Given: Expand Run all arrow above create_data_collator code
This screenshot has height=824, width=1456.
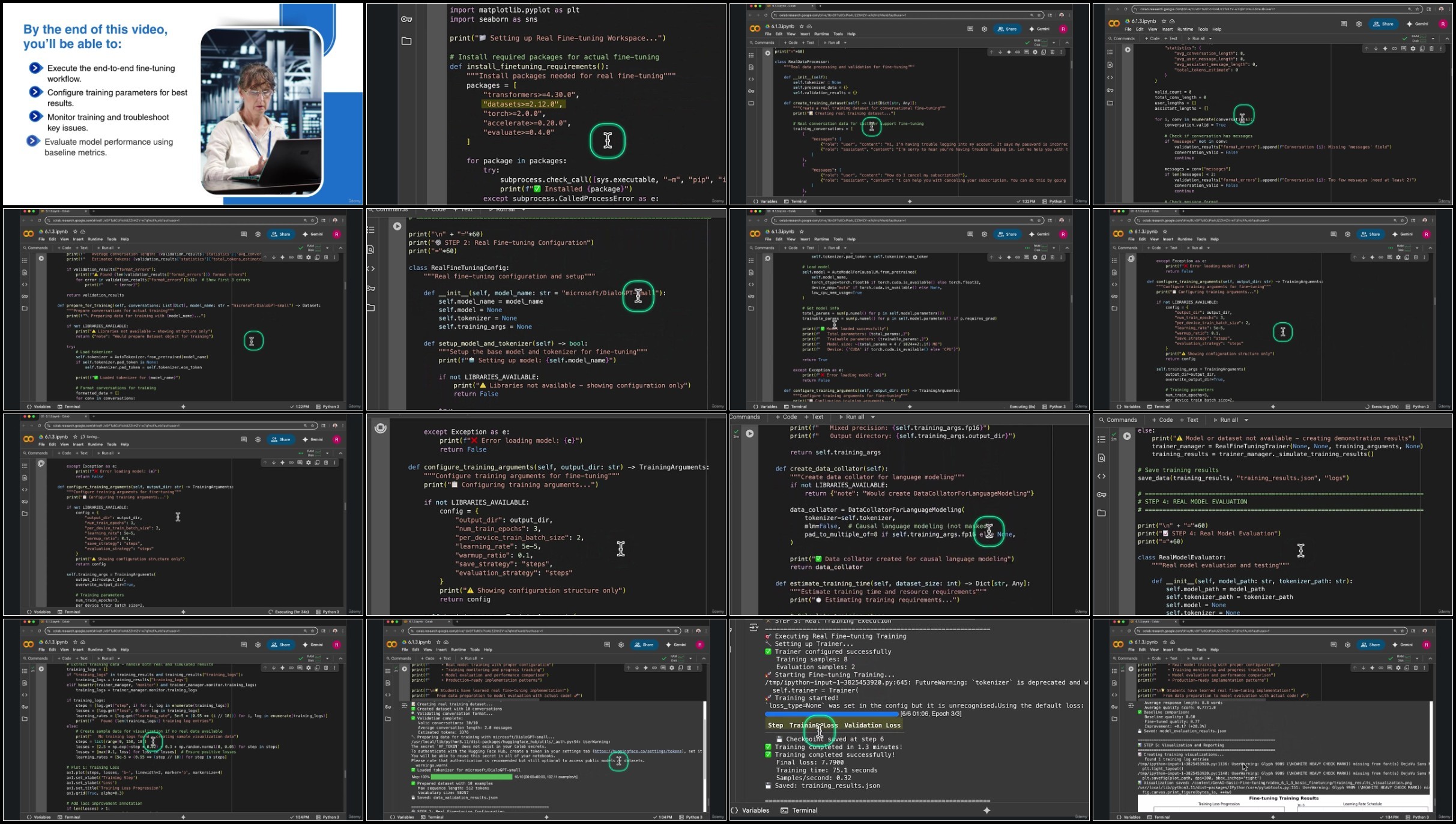Looking at the screenshot, I should [x=873, y=417].
